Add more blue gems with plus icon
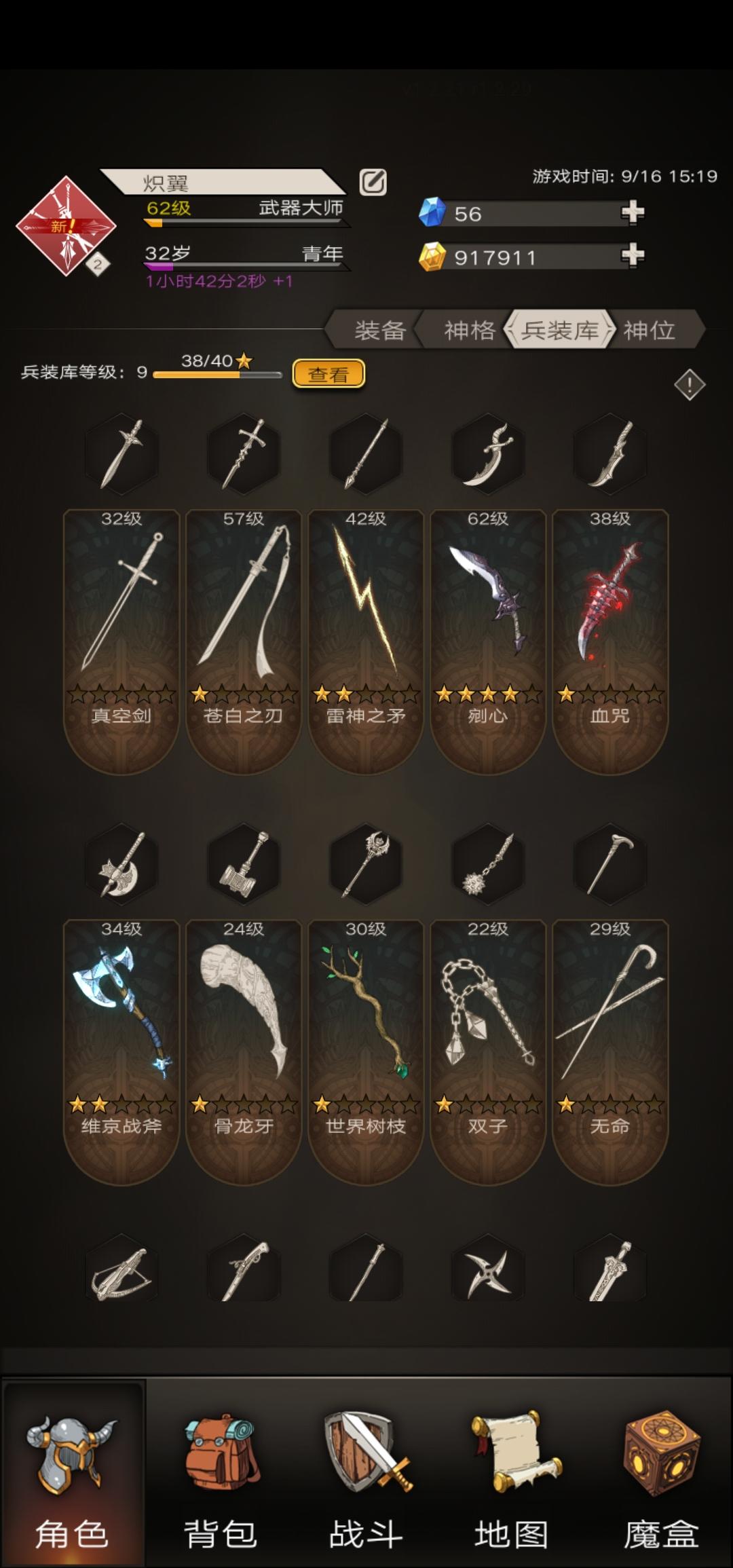This screenshot has height=1568, width=733. (x=632, y=212)
